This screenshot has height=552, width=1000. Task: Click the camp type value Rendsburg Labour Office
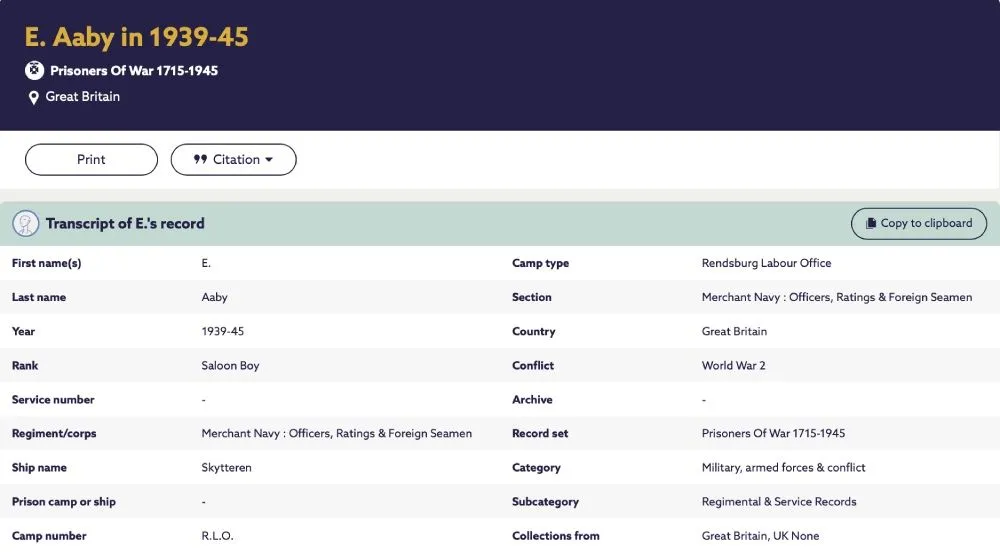pos(766,264)
